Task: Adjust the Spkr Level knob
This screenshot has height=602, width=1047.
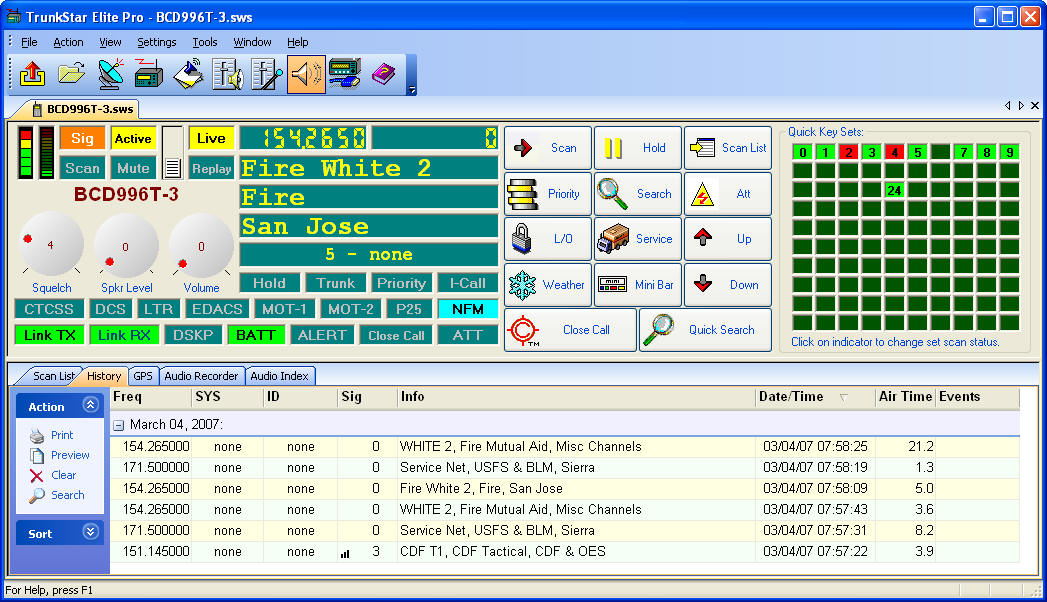Action: tap(126, 246)
